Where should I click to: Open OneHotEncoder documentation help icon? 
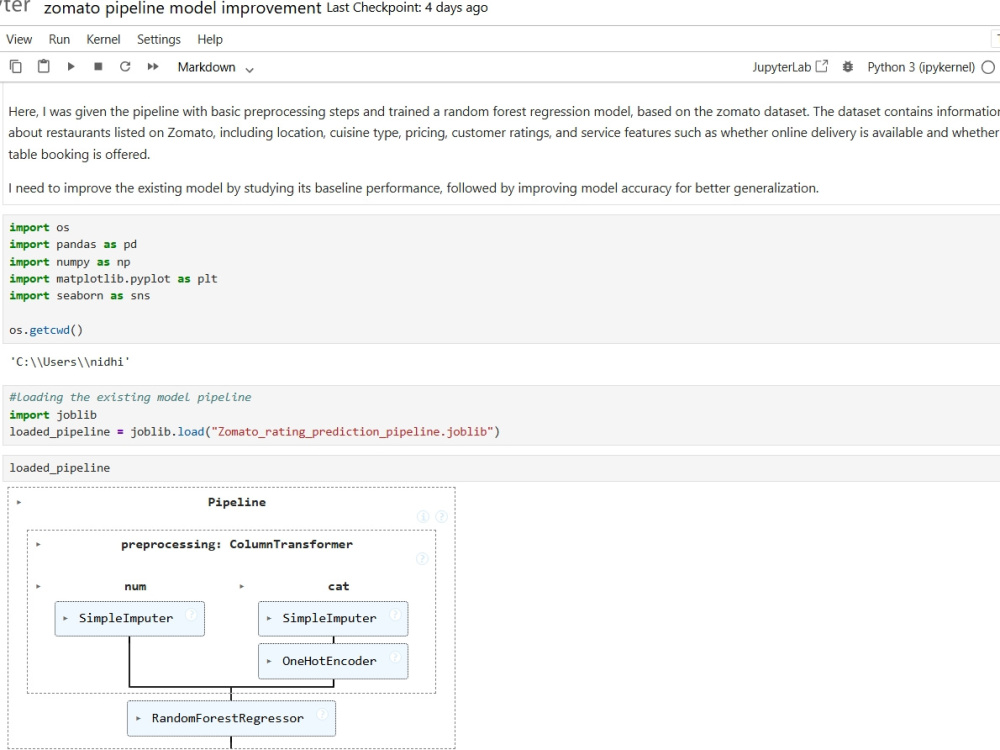pyautogui.click(x=395, y=658)
